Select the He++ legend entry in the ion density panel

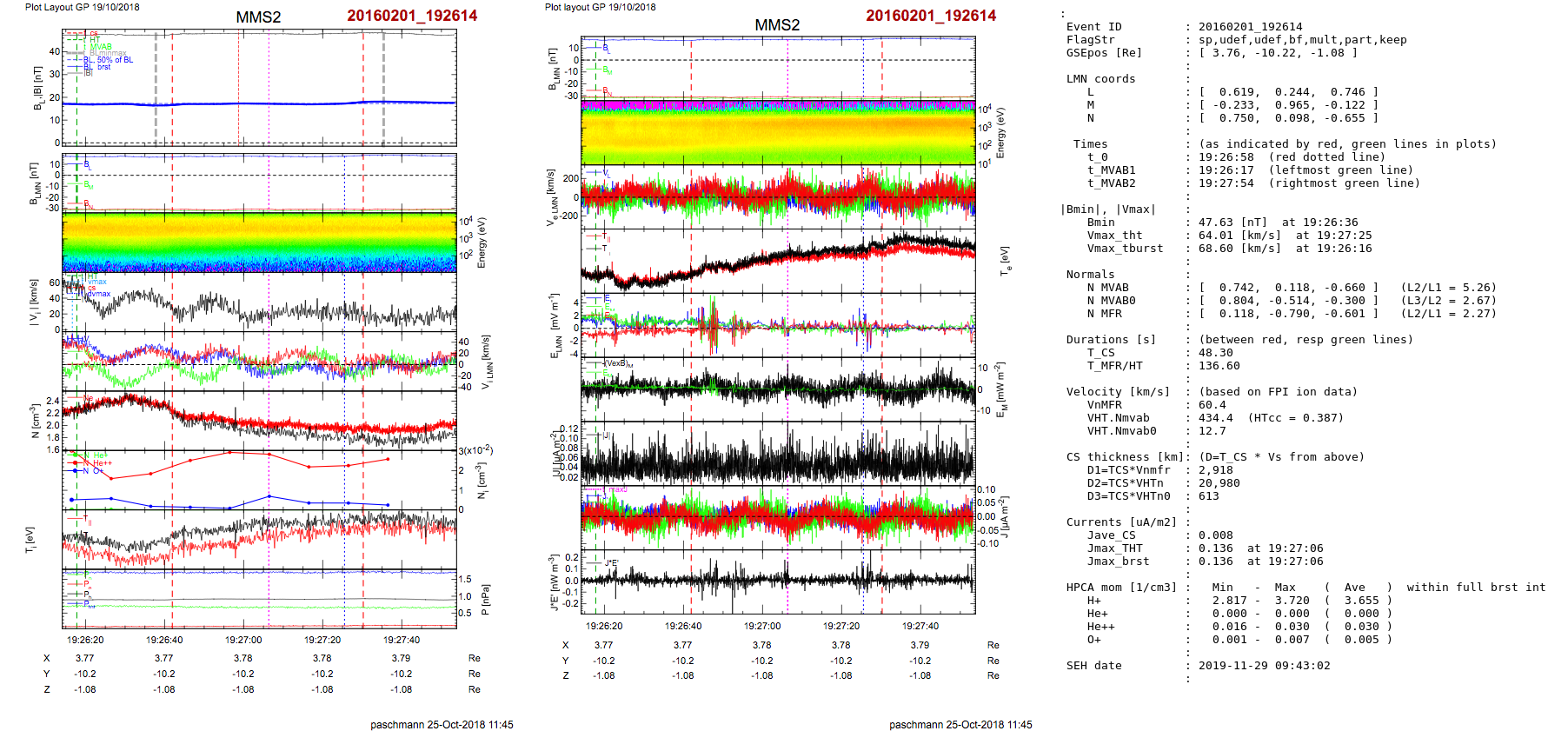point(103,463)
